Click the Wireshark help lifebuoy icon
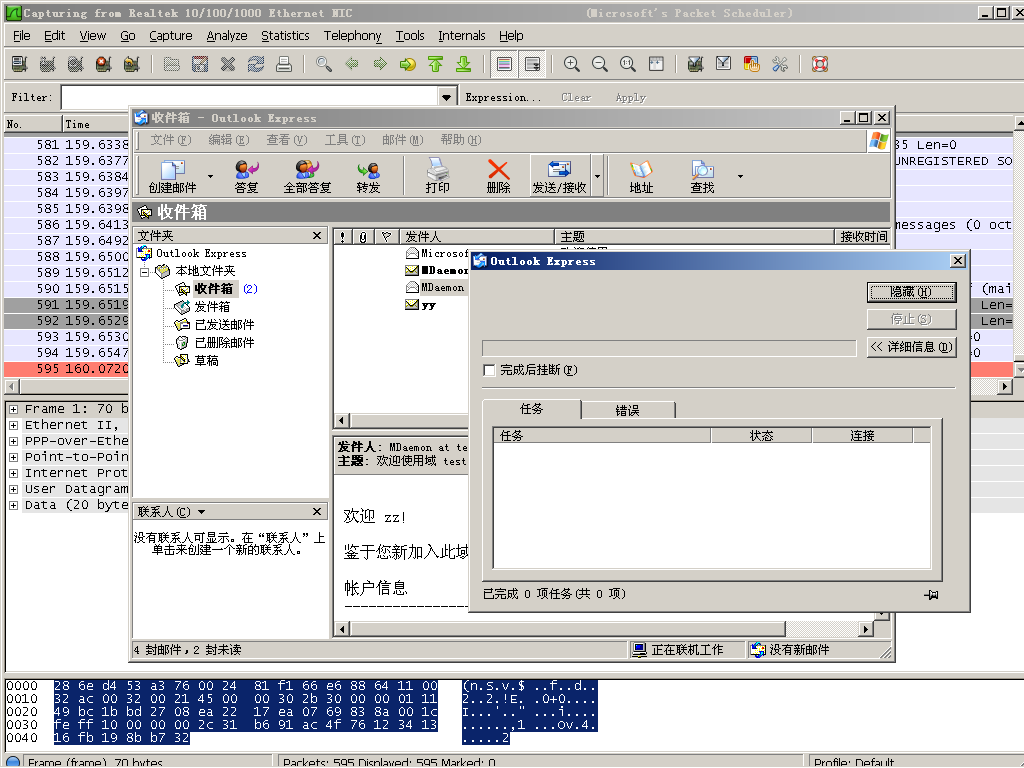 (x=820, y=64)
